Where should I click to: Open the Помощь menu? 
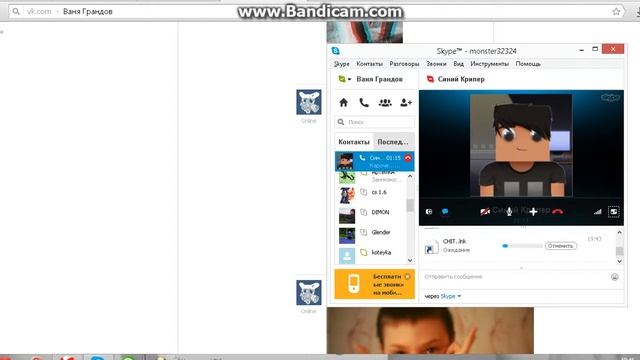528,64
